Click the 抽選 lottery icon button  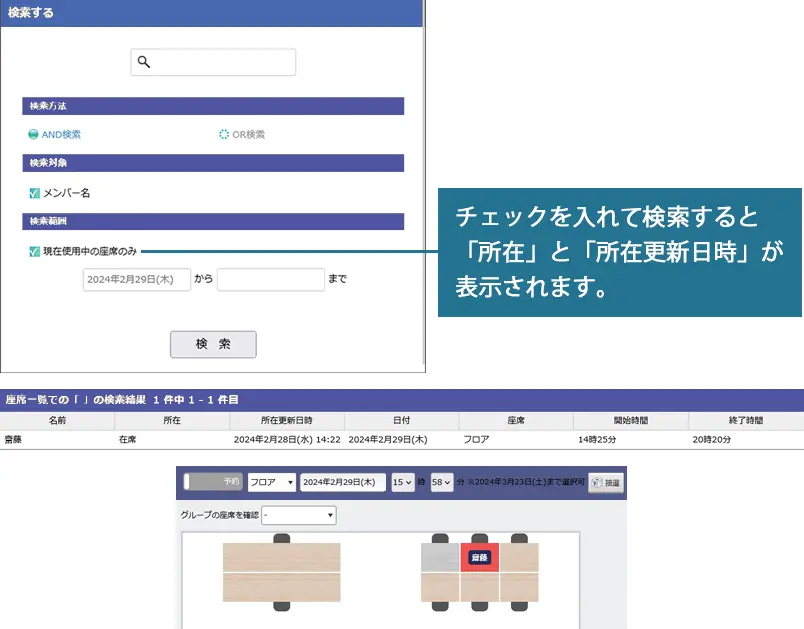tap(606, 482)
